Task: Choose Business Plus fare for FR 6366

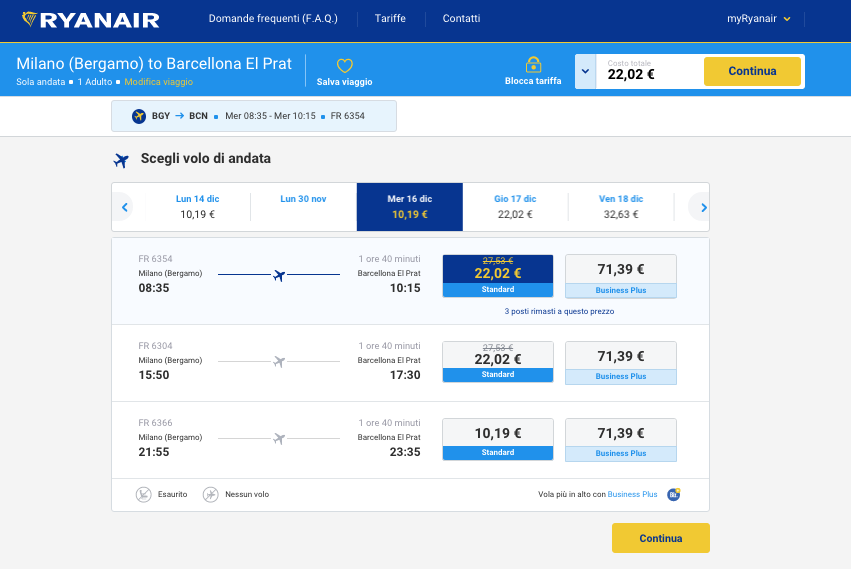Action: [621, 440]
